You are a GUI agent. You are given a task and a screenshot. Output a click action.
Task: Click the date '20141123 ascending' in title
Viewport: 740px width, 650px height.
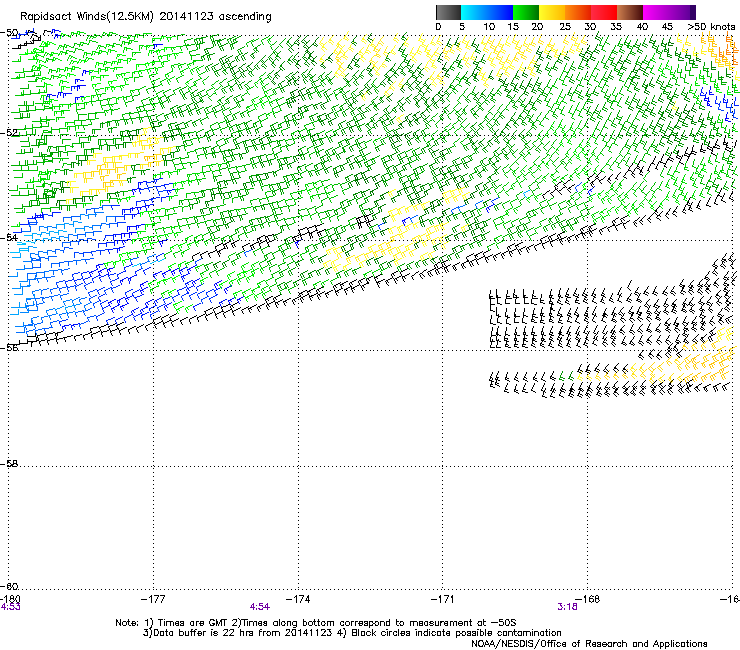coord(215,17)
